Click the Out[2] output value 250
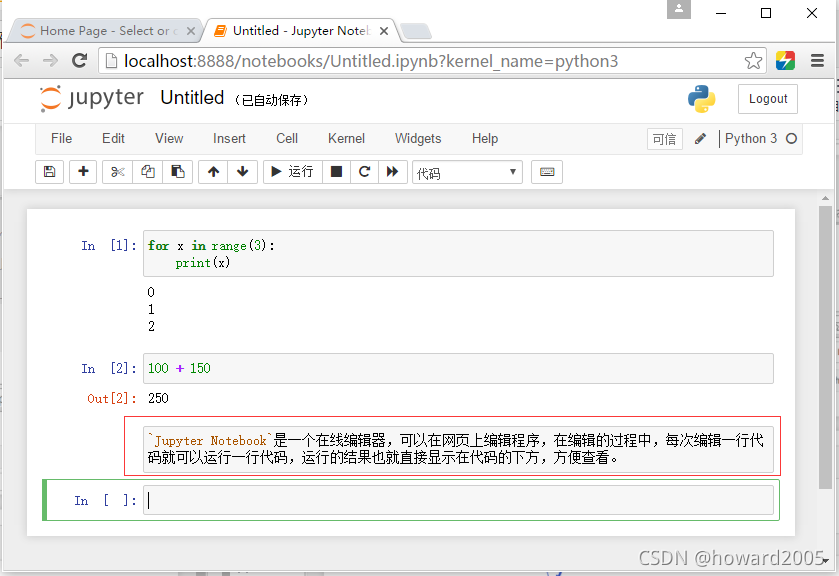The image size is (839, 576). coord(158,398)
